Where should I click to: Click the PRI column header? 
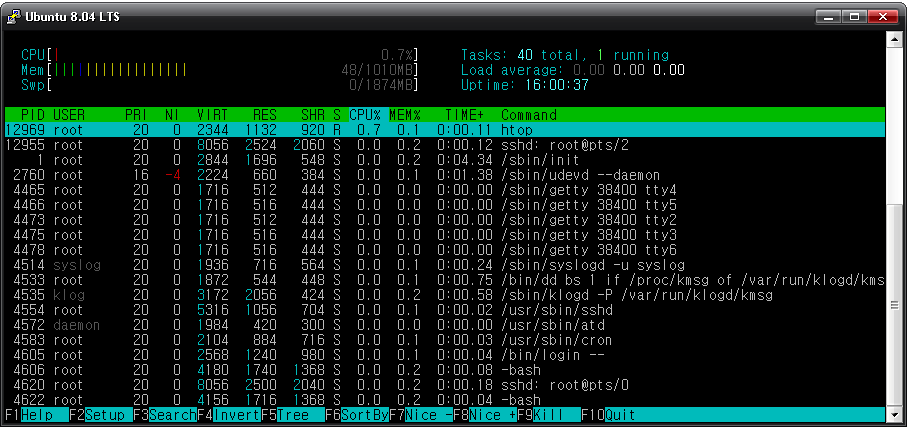pos(137,115)
